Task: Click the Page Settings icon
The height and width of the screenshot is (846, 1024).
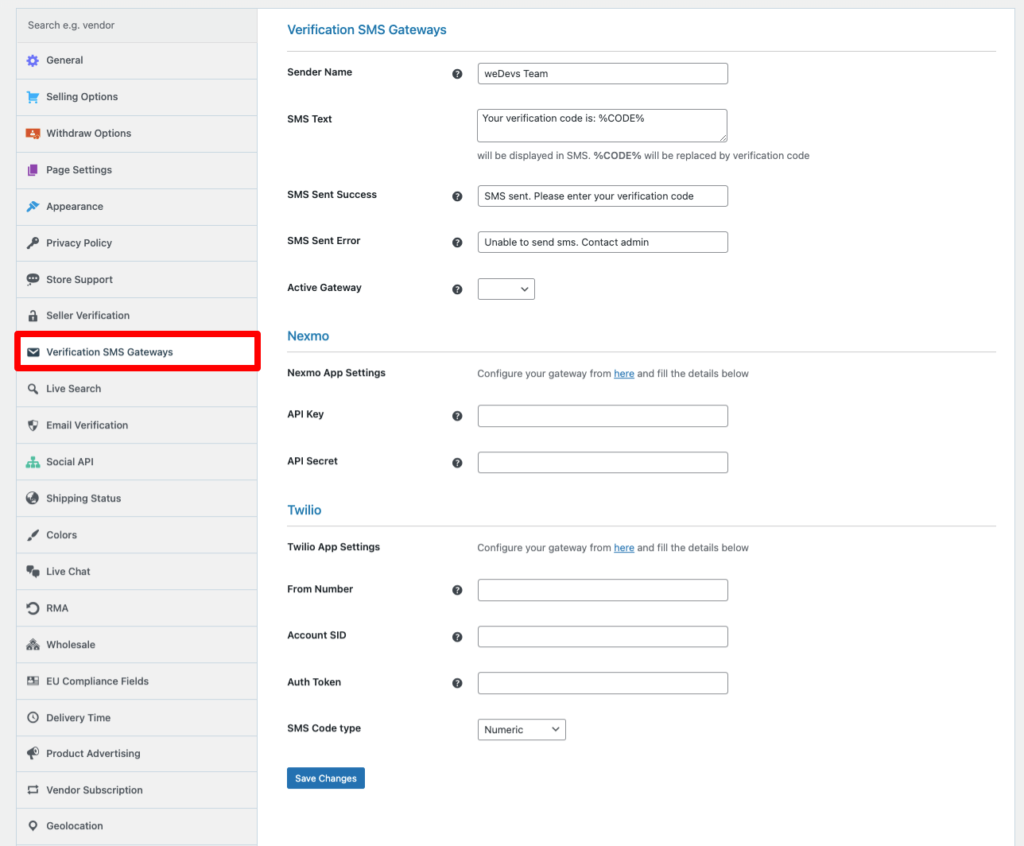Action: pyautogui.click(x=33, y=170)
